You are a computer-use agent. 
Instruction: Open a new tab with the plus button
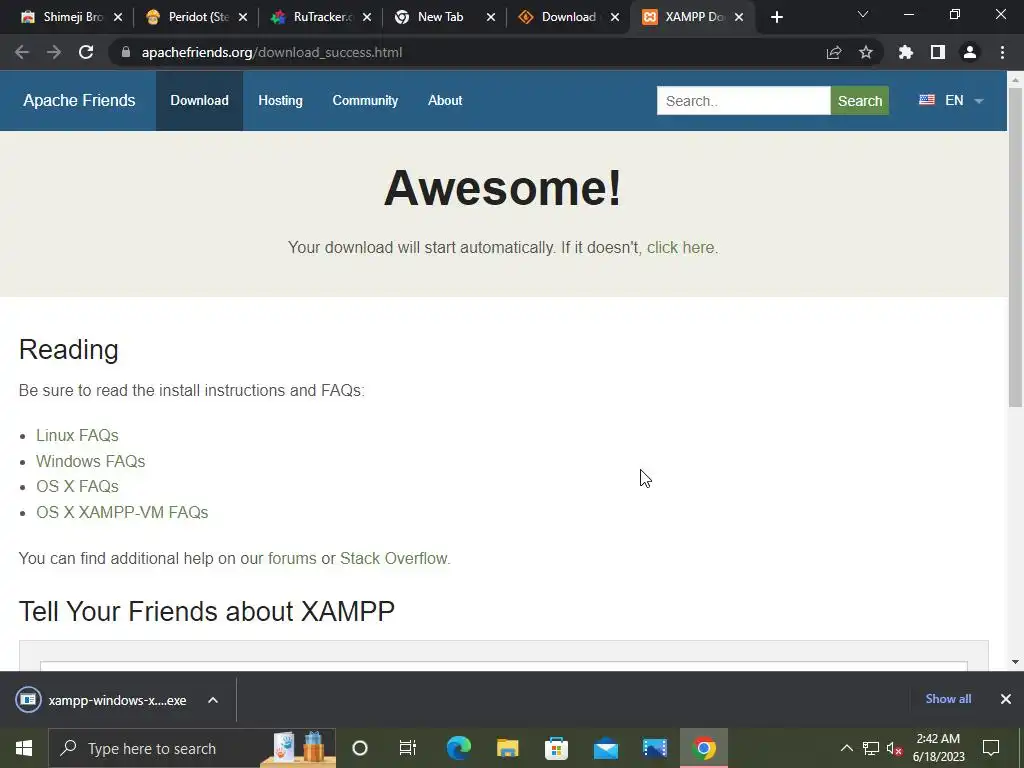[x=776, y=17]
